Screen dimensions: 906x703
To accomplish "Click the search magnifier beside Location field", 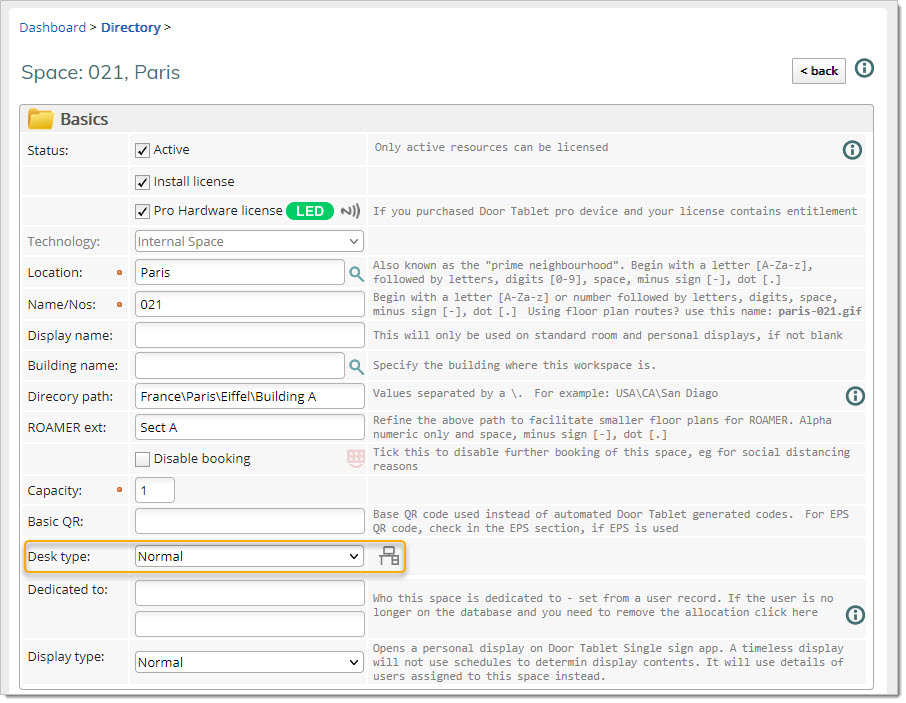I will coord(356,273).
